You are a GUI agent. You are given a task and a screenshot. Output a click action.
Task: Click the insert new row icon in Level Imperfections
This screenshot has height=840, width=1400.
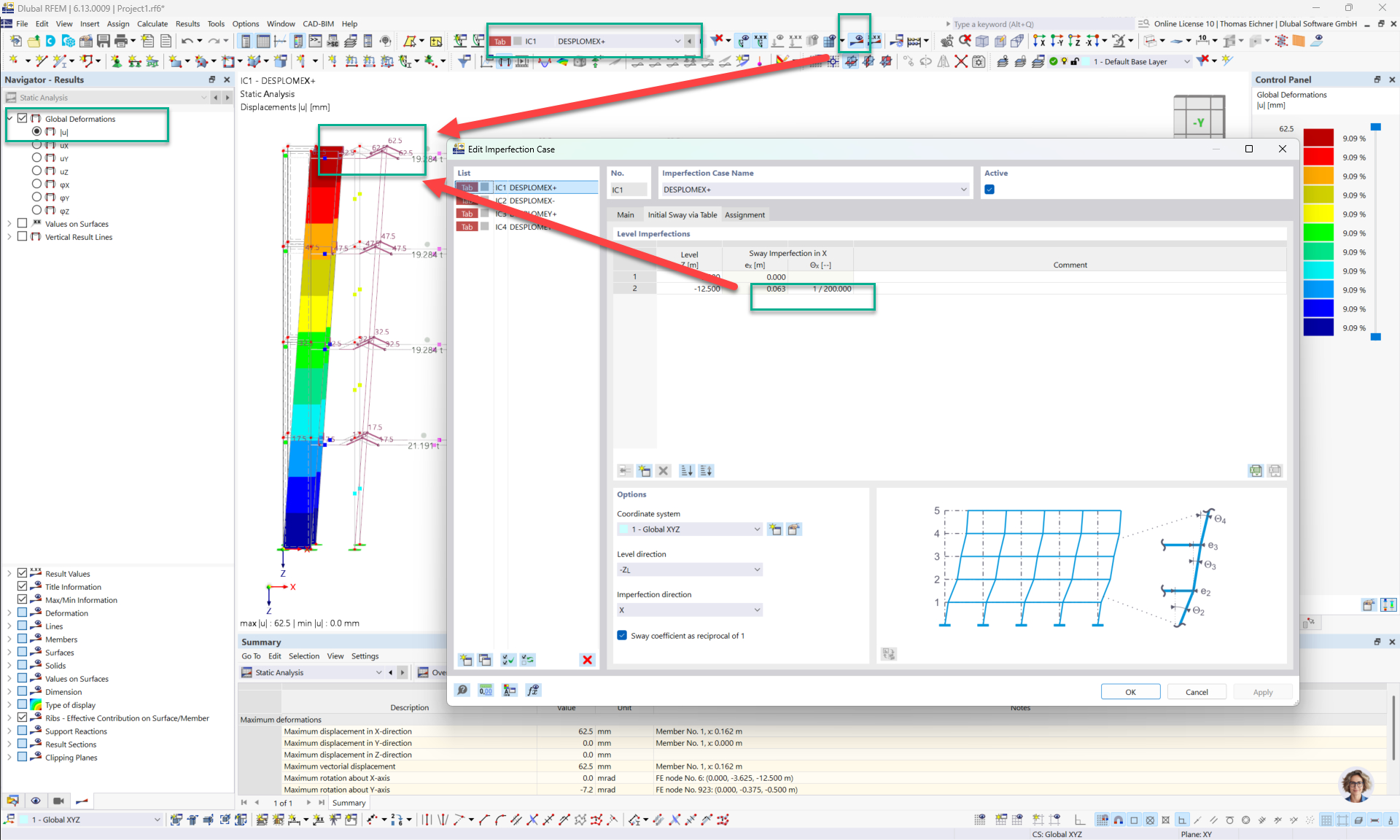644,471
